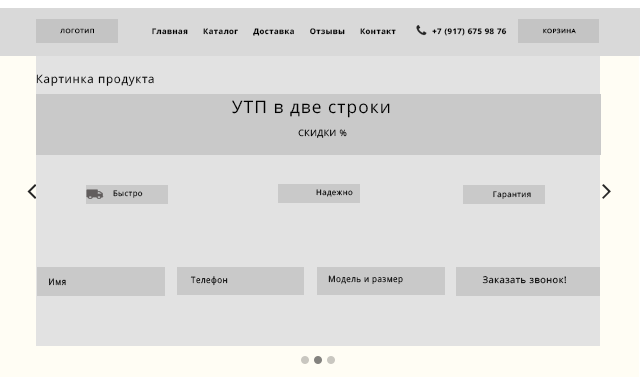Click the СКИДКИ % text
Screen dimensions: 640x377
click(322, 133)
